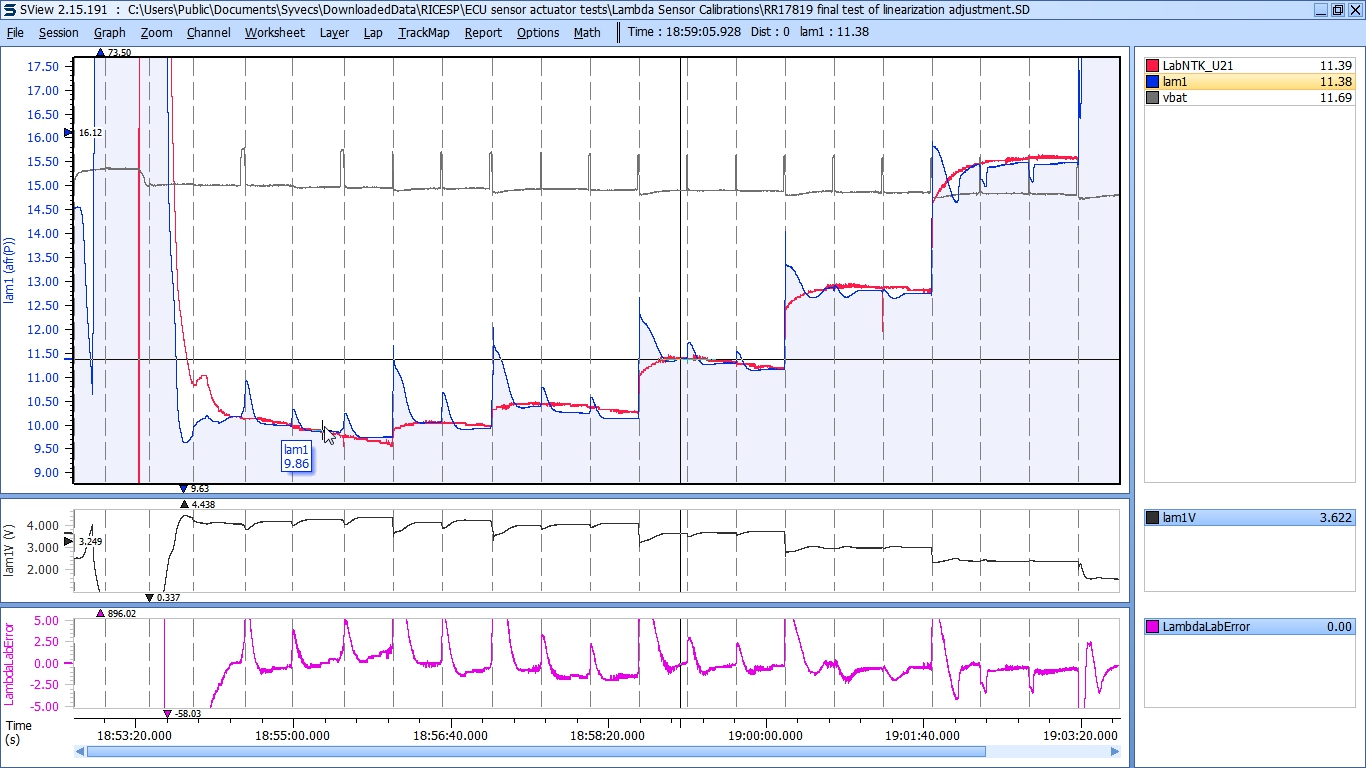Click the LambdaLabError value 0.00
The width and height of the screenshot is (1366, 768).
[1340, 627]
